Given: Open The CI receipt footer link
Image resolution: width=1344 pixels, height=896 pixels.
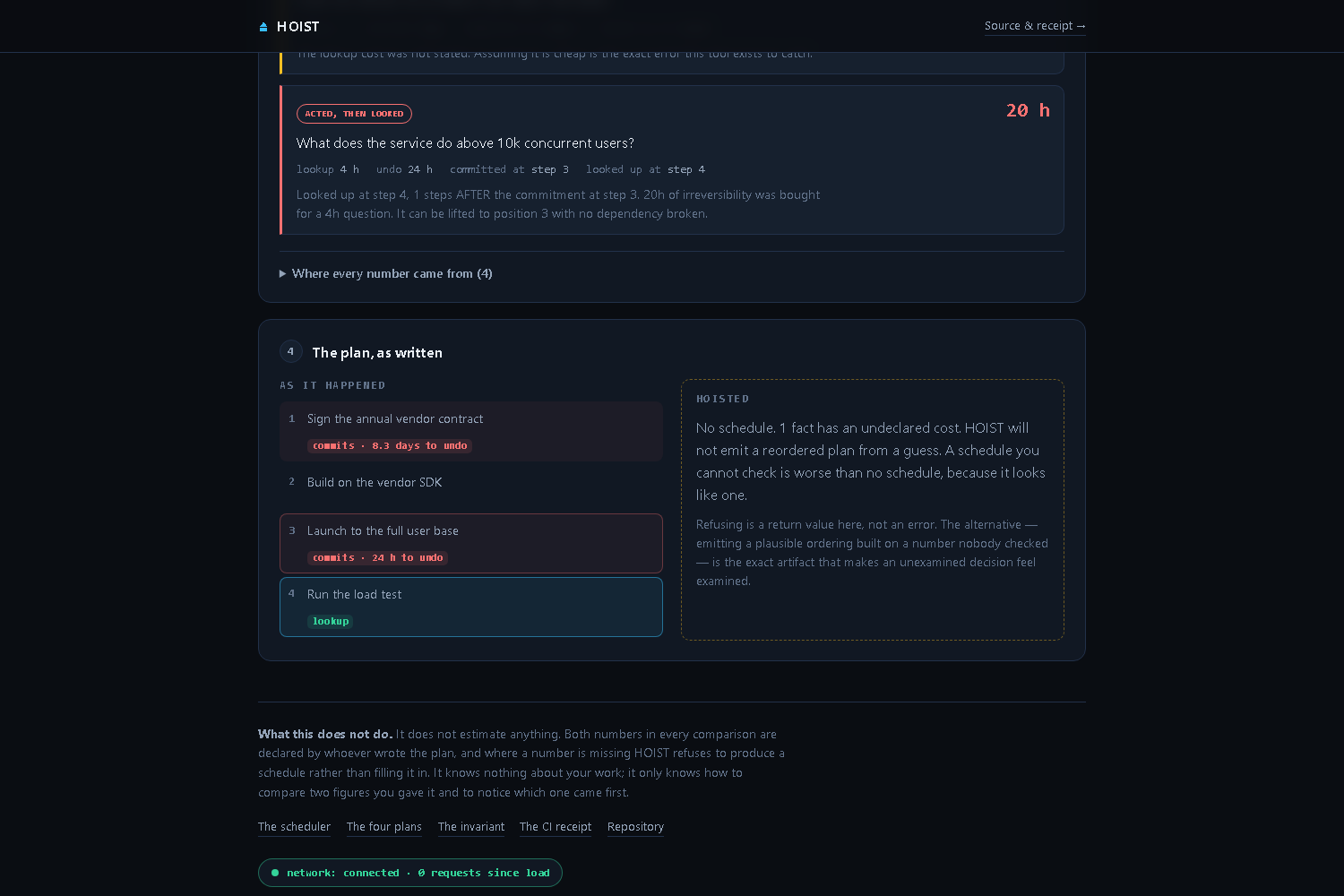Looking at the screenshot, I should point(556,827).
